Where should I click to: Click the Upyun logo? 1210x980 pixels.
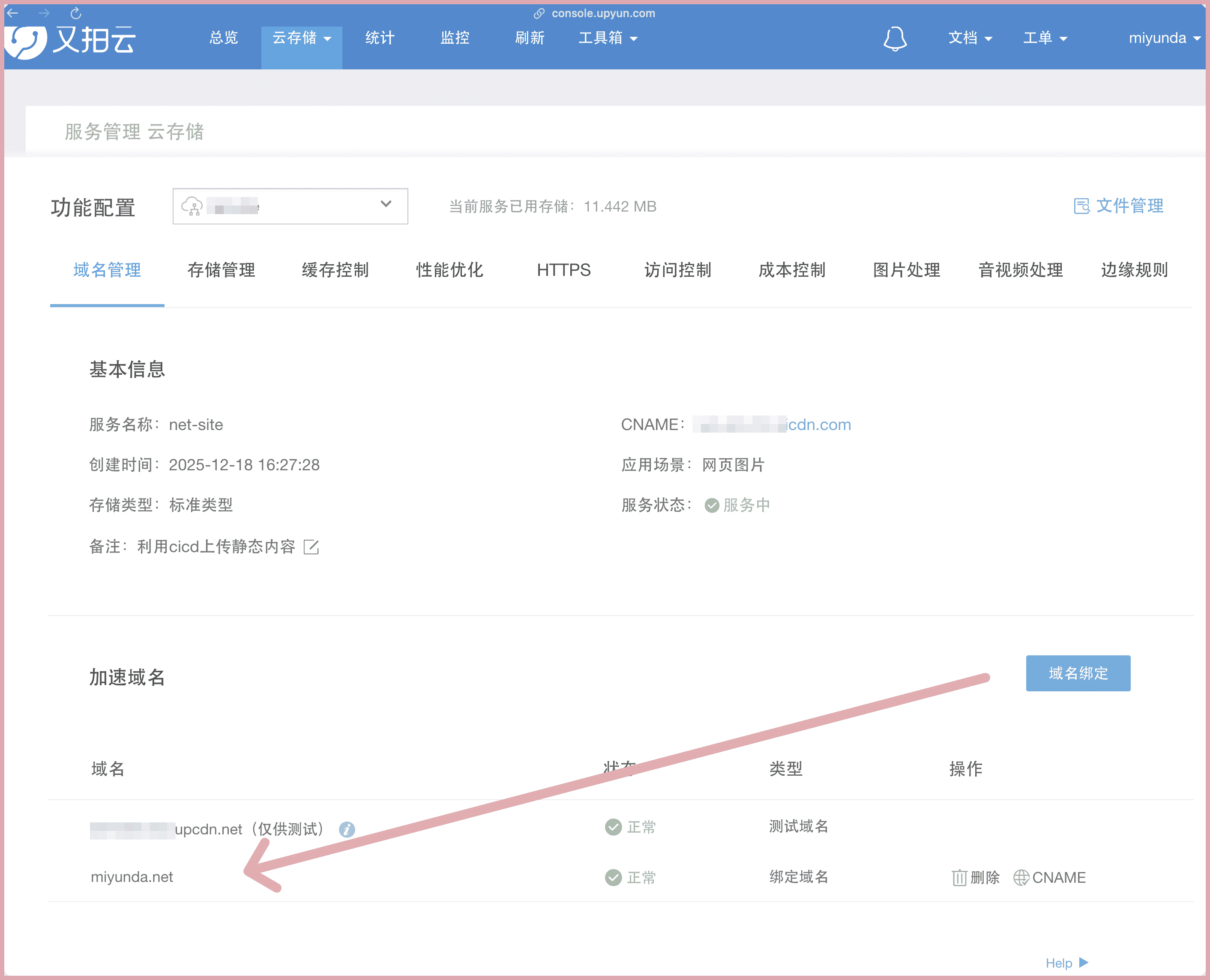pos(70,41)
